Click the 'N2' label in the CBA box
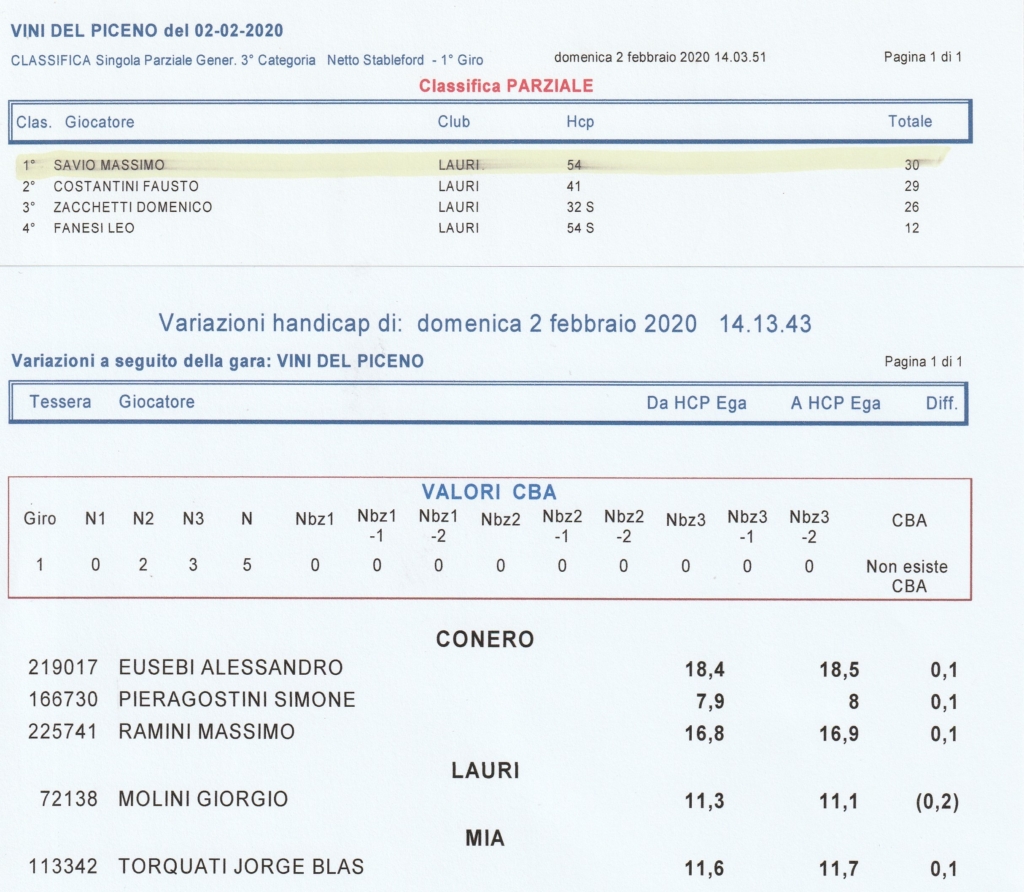Viewport: 1024px width, 892px height. (x=143, y=518)
